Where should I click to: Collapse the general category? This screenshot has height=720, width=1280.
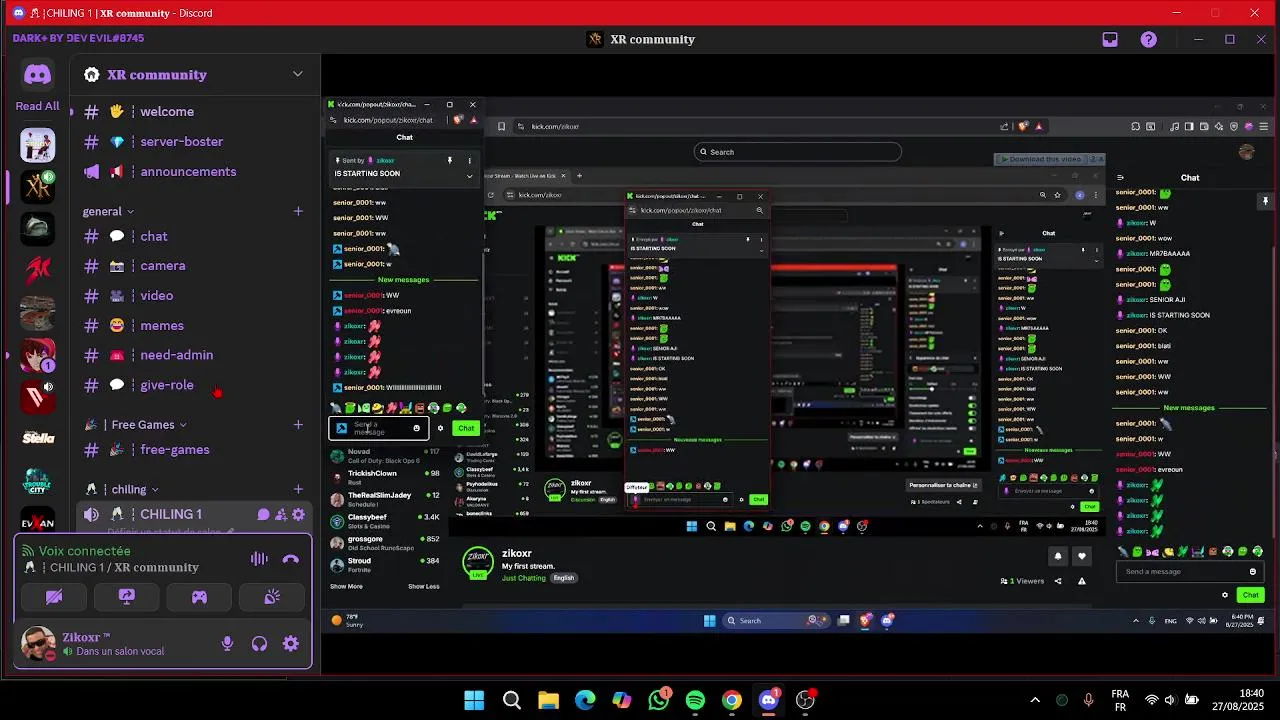tap(108, 211)
